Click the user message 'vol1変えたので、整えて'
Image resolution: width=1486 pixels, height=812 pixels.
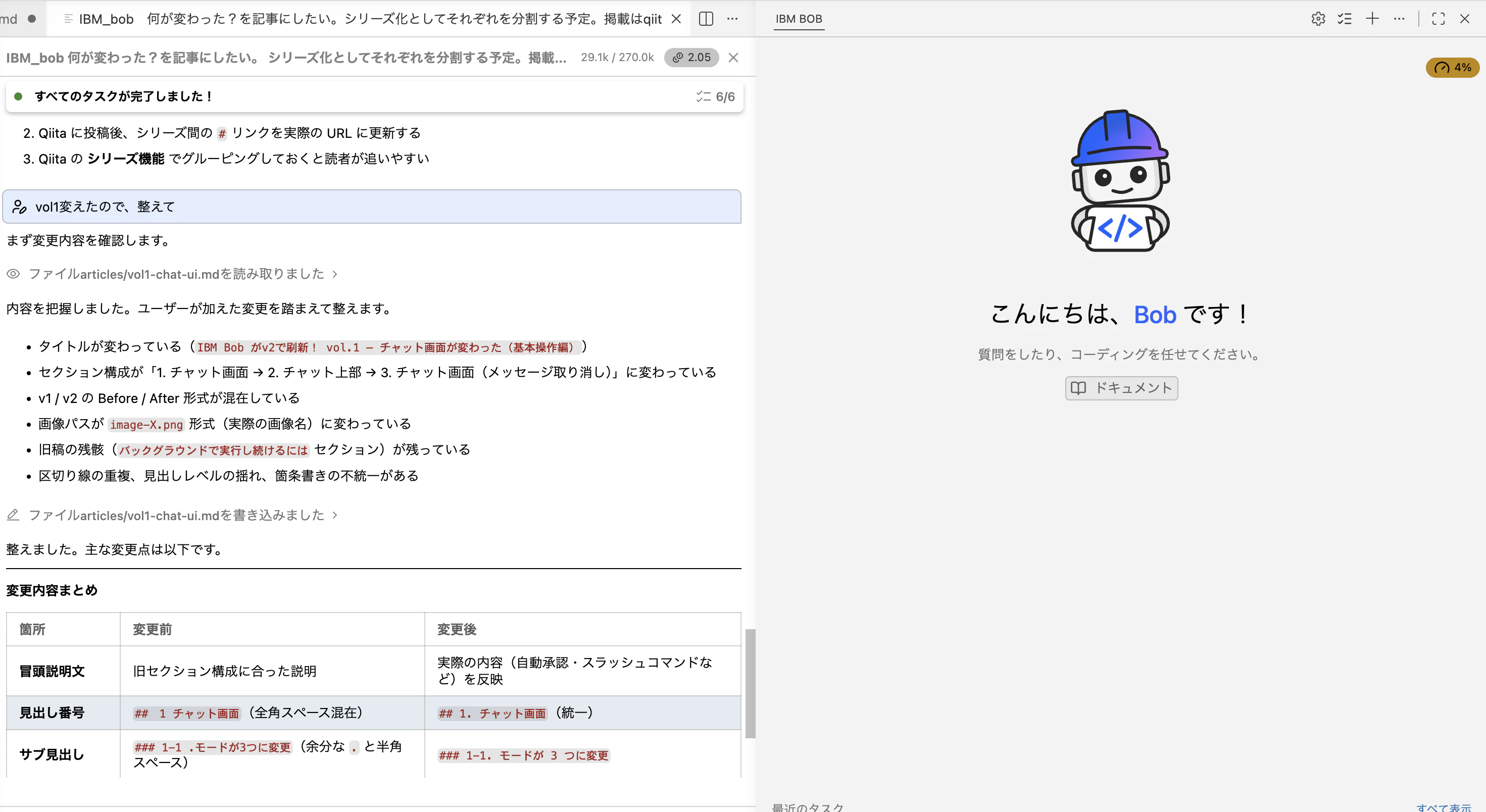pyautogui.click(x=372, y=207)
